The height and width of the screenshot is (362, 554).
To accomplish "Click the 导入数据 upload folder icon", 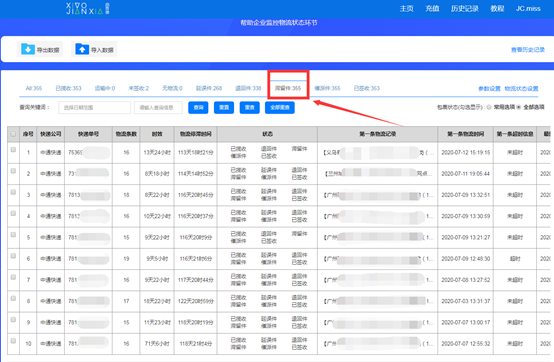I will tap(82, 49).
